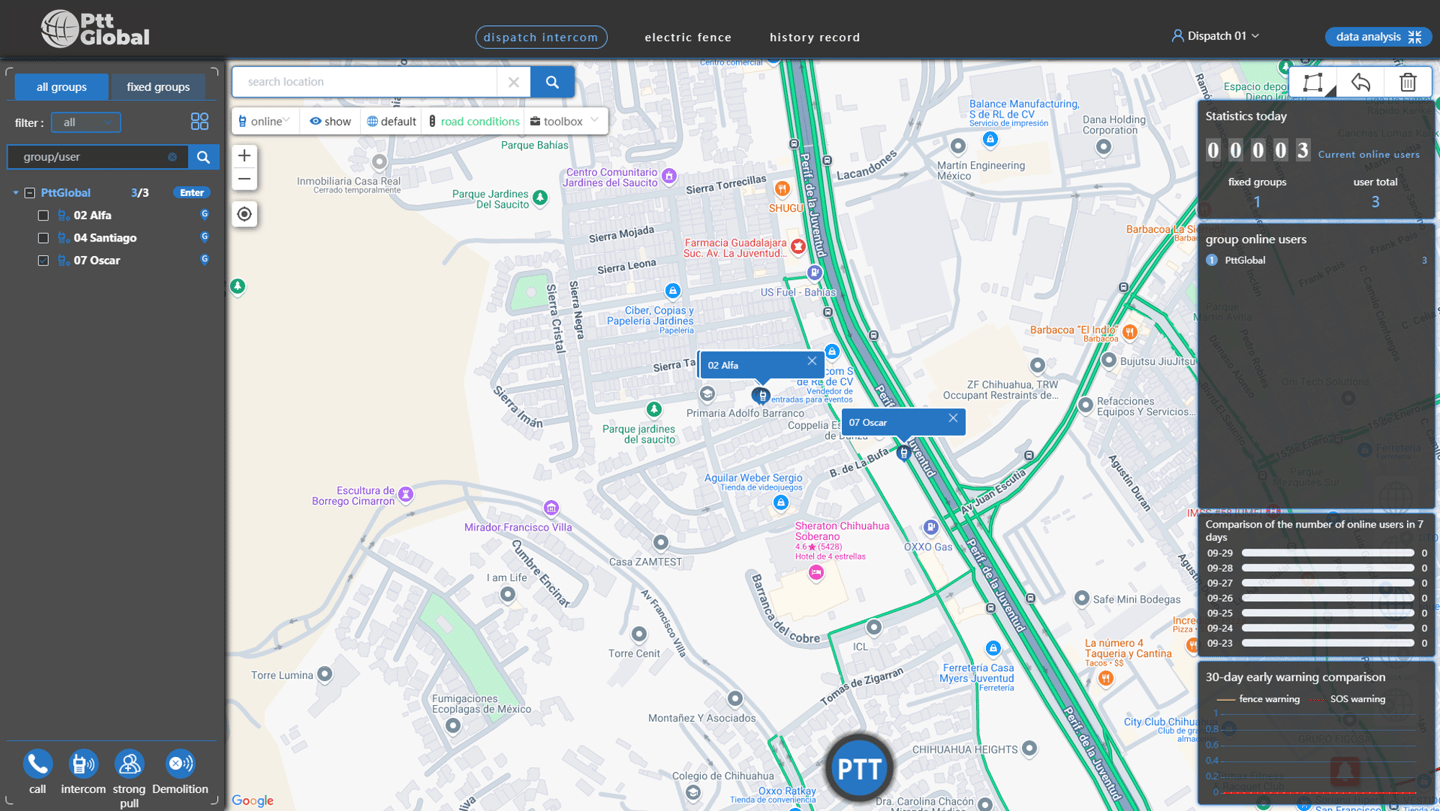Click the Ptt Global logo
1440x811 pixels.
tap(95, 29)
